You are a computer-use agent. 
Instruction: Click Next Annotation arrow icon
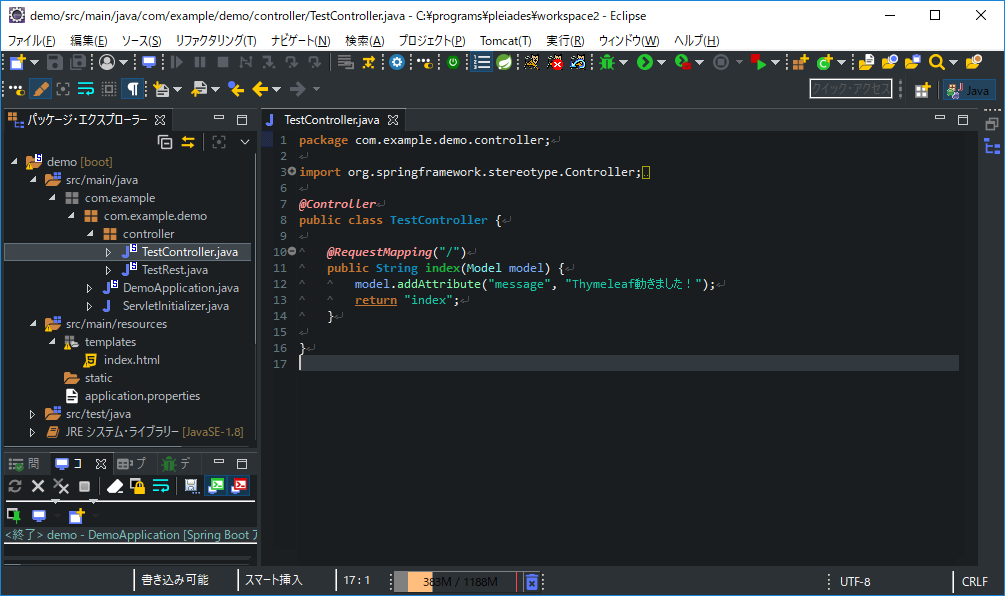tap(162, 89)
